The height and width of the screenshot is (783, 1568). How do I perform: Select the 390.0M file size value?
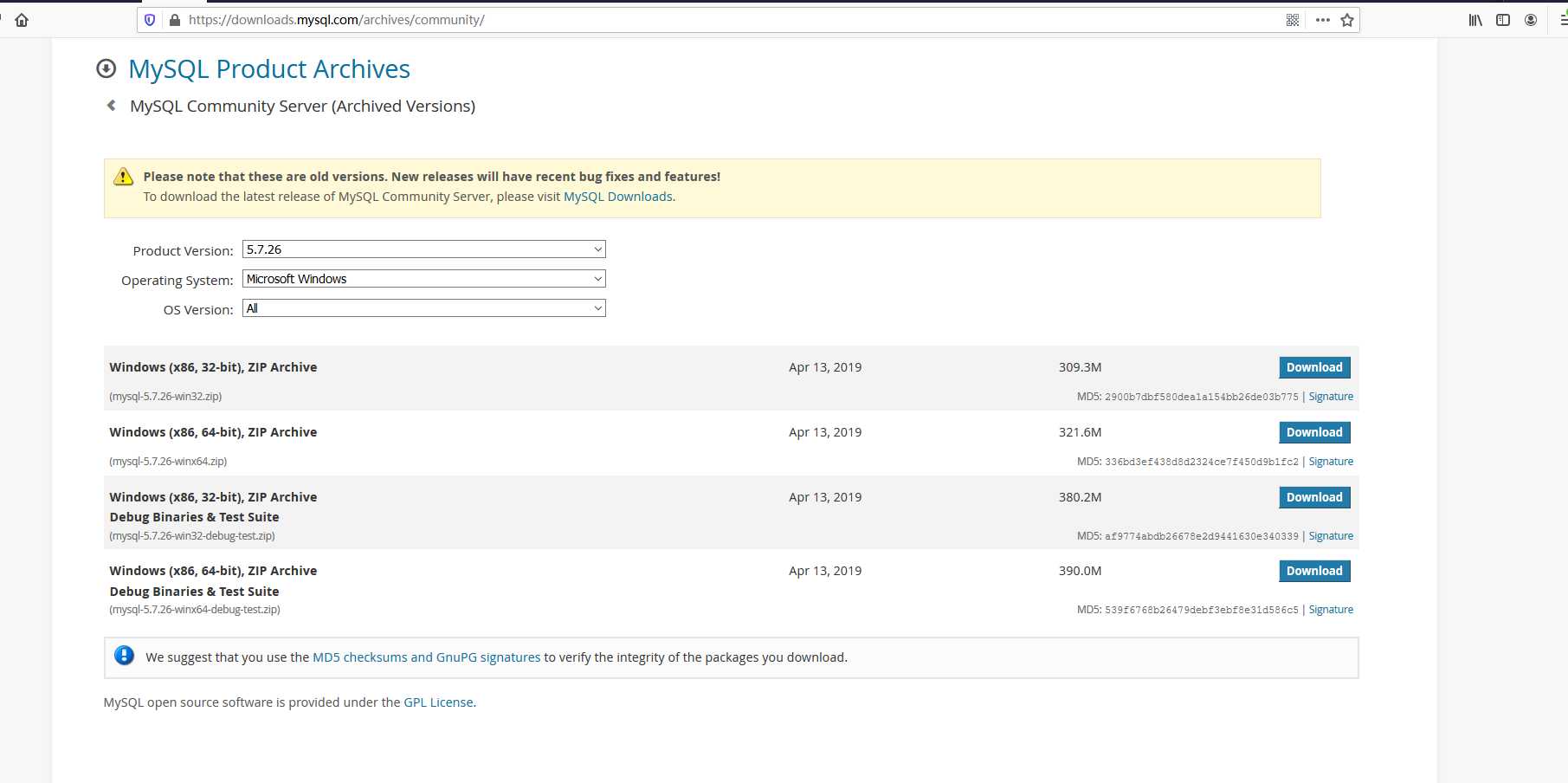(1080, 571)
